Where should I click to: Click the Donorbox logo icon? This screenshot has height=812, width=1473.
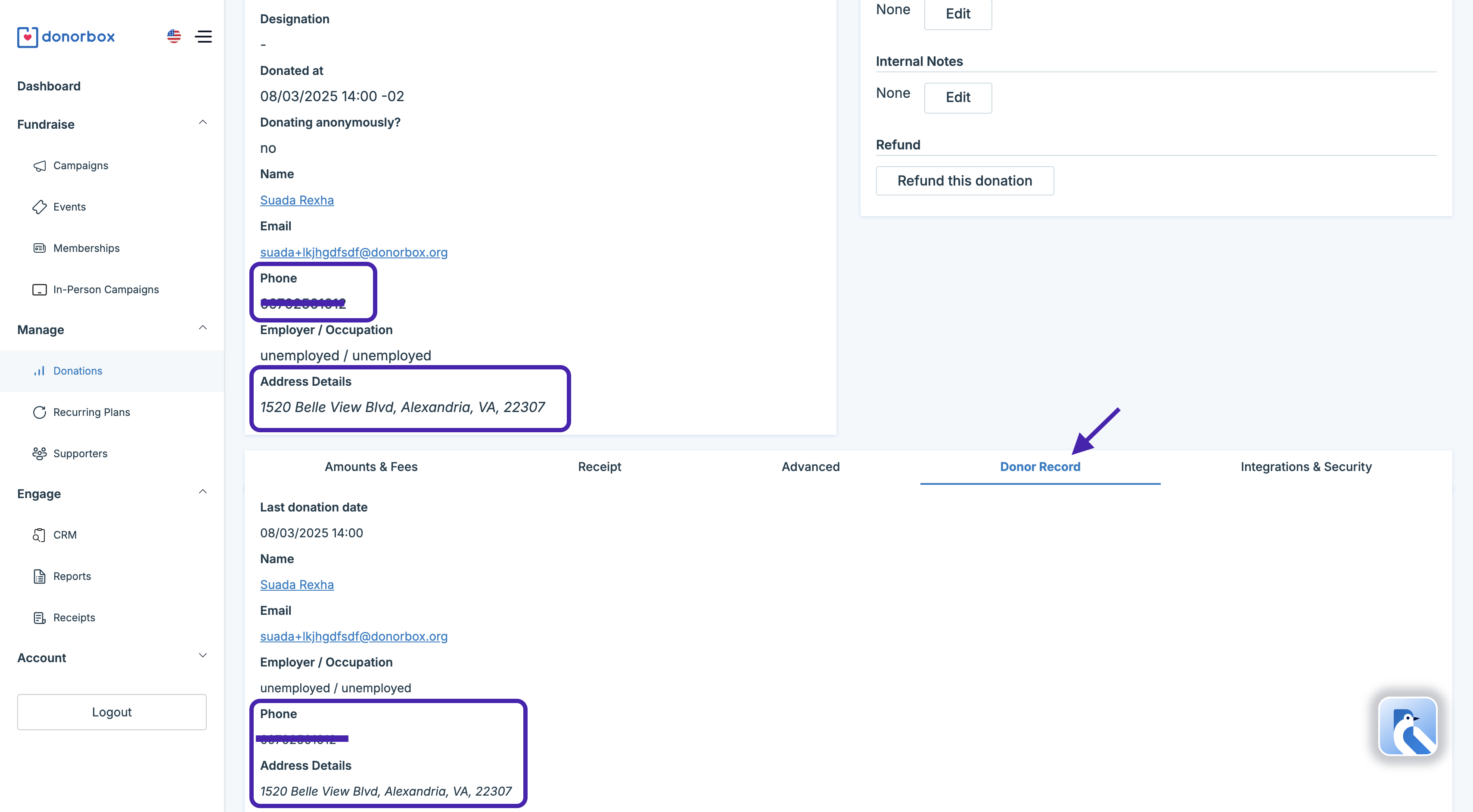click(x=28, y=37)
